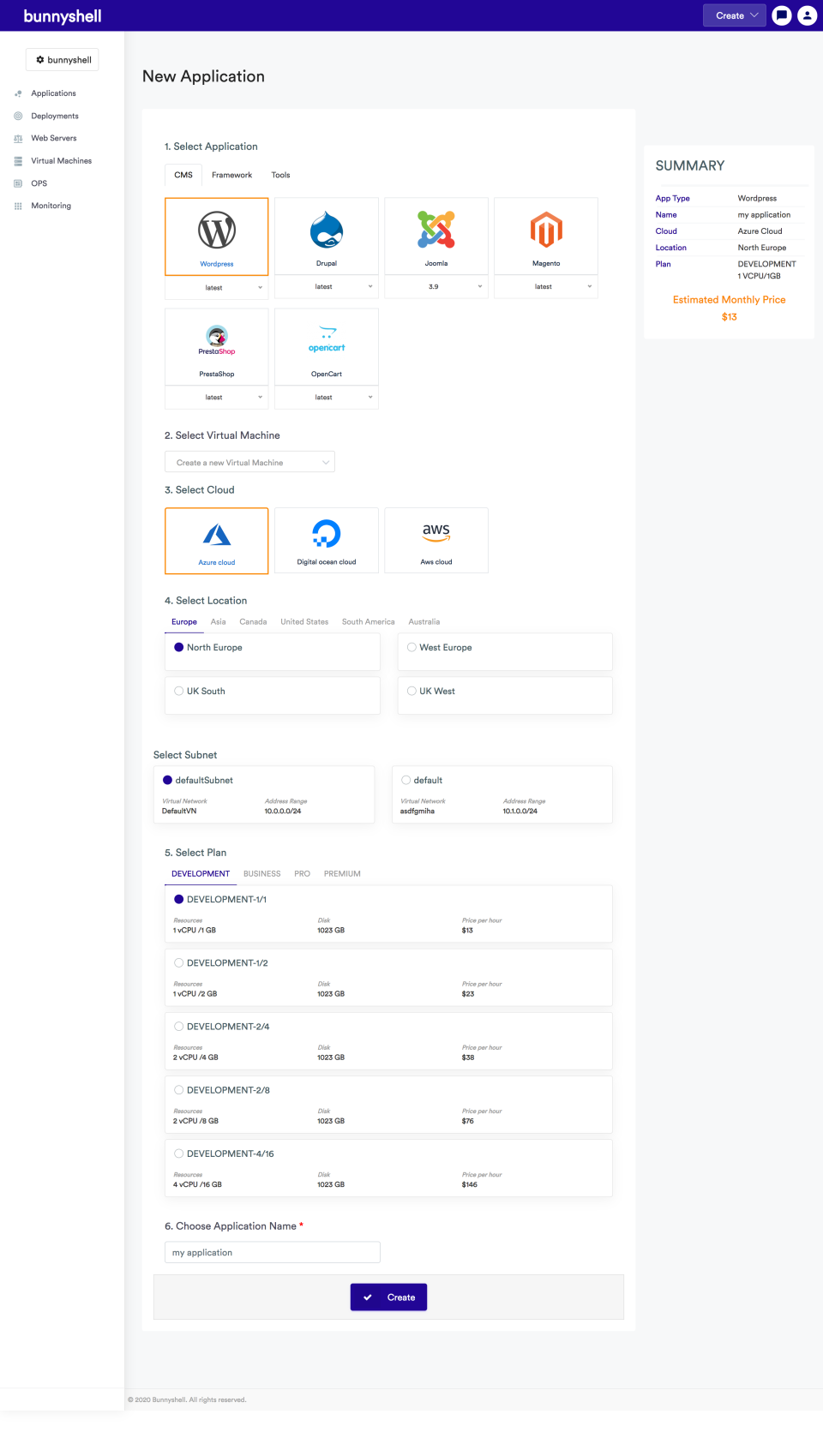Switch to the United States location tab
Image resolution: width=823 pixels, height=1456 pixels.
(304, 622)
